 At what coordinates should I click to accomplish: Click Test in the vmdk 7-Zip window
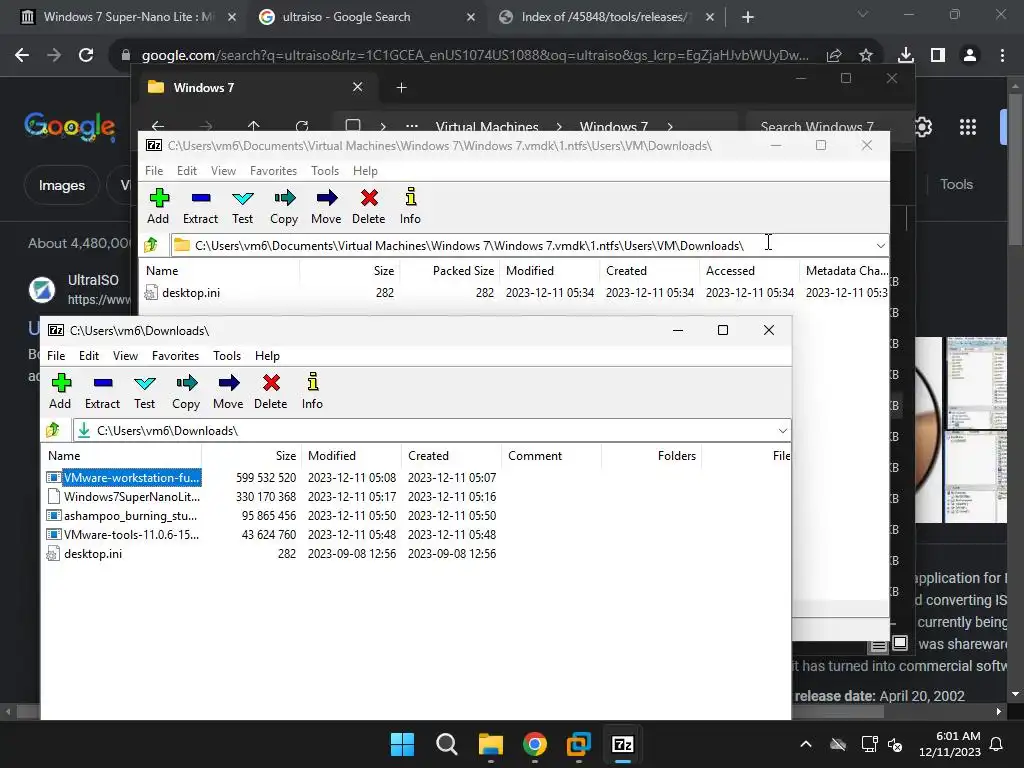[x=242, y=206]
